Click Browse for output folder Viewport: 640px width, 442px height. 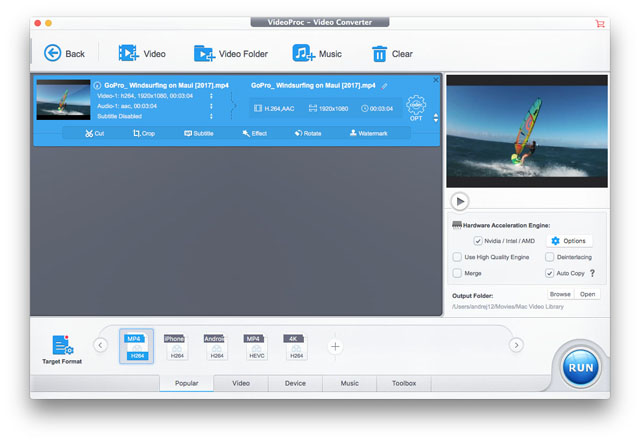[x=560, y=294]
